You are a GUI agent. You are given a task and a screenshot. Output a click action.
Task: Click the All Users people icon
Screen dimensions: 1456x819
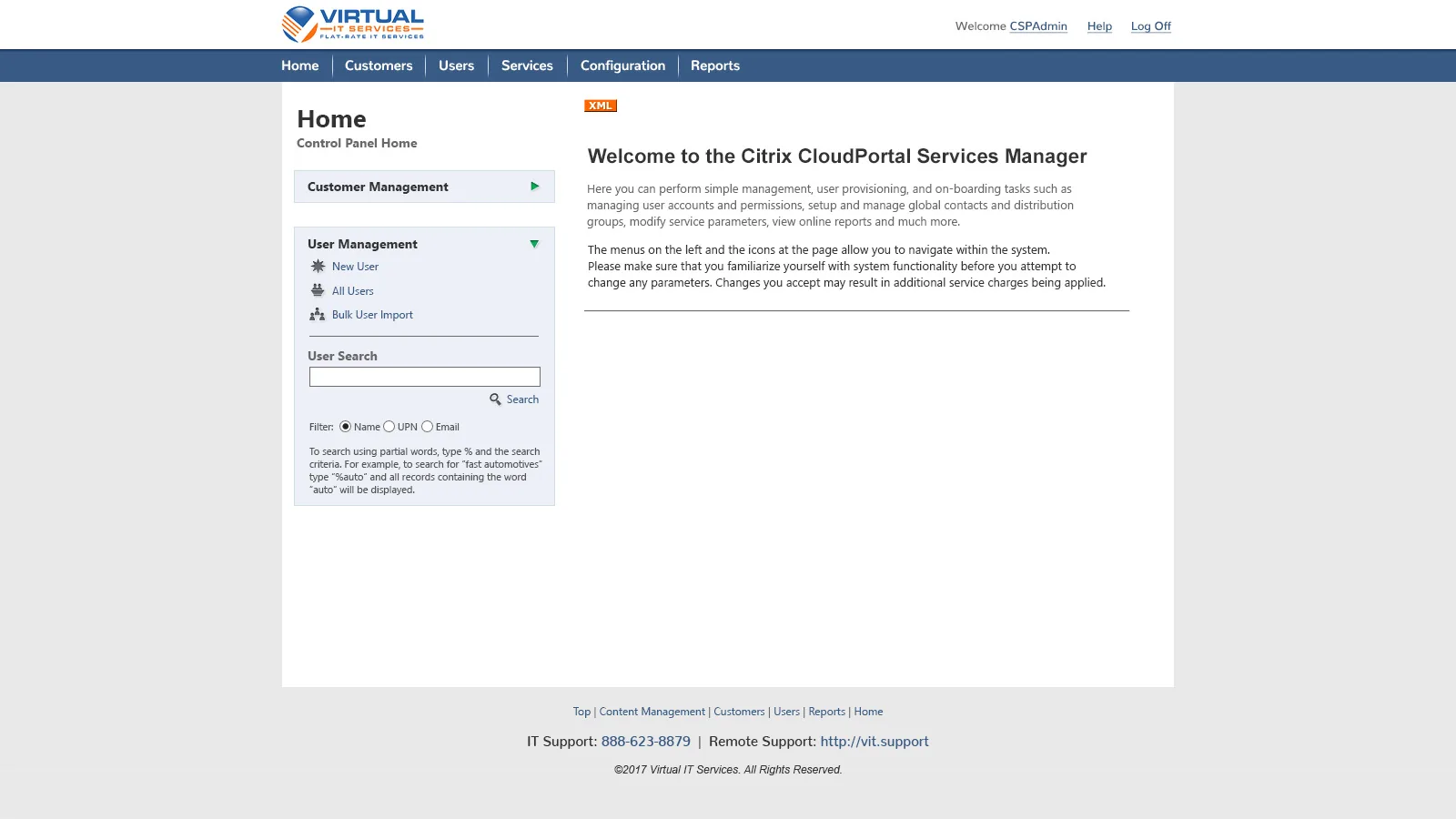(x=318, y=290)
